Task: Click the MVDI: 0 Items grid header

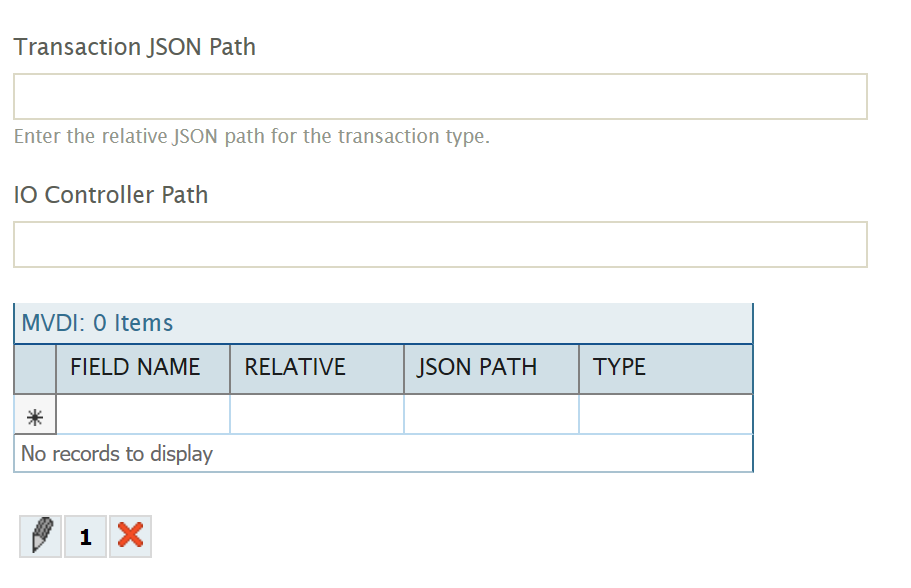Action: [97, 323]
